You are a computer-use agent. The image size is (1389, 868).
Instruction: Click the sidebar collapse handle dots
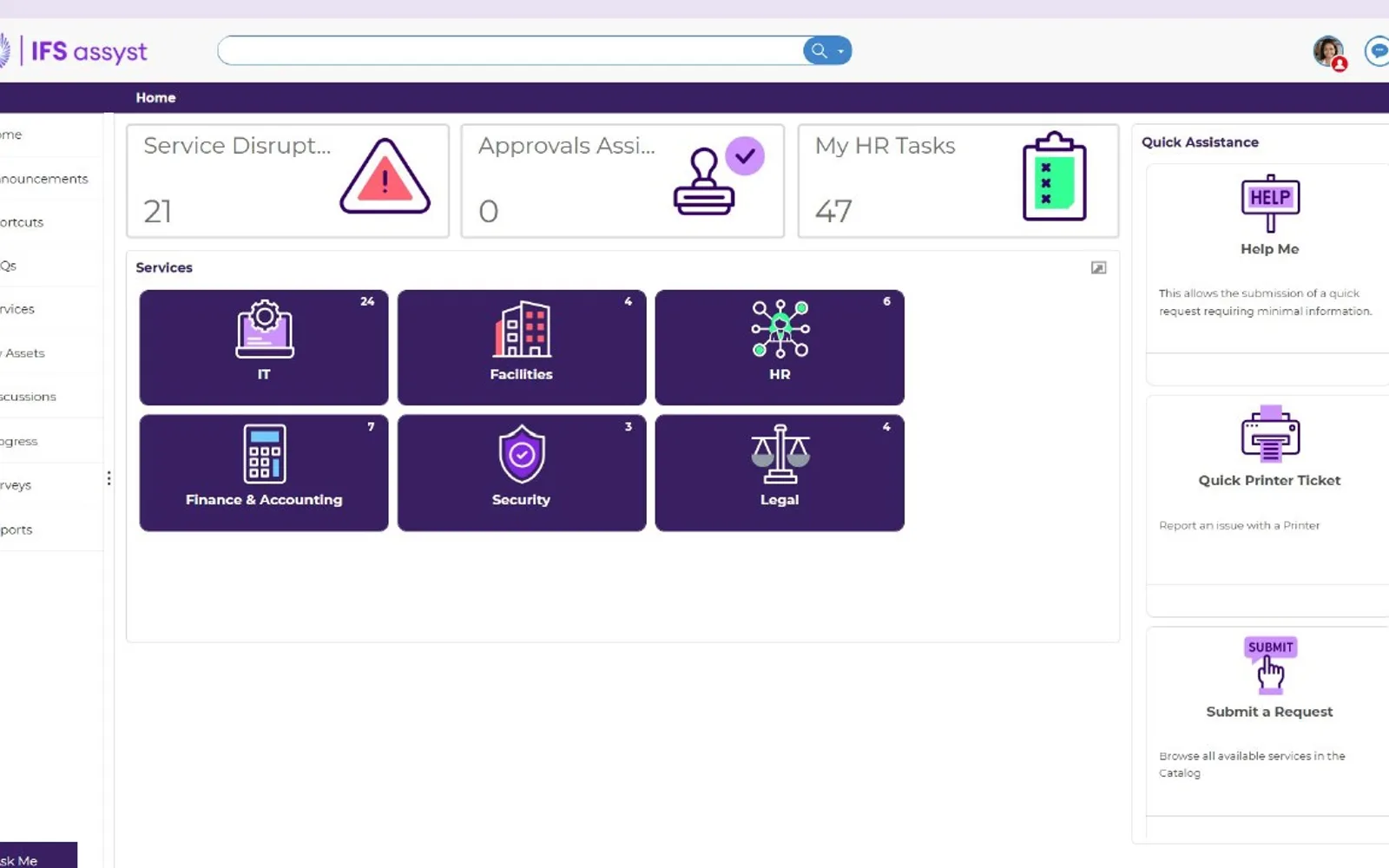(109, 478)
